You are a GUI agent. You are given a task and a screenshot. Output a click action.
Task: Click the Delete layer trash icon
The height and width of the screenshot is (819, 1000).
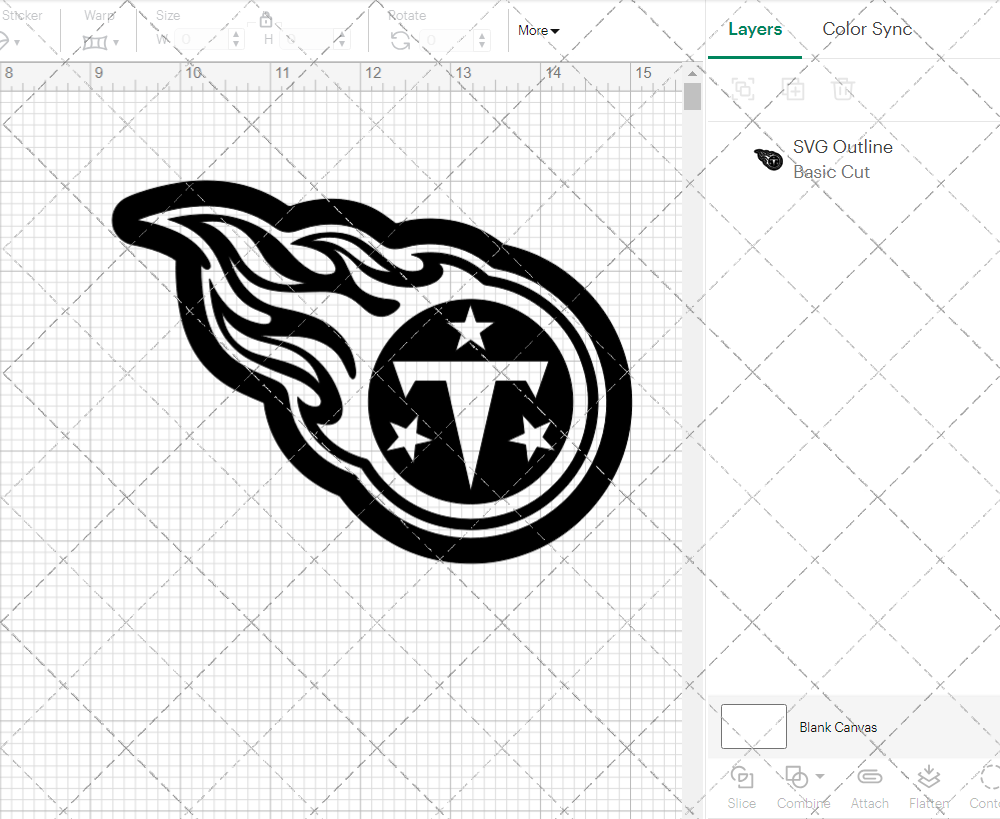[x=842, y=89]
